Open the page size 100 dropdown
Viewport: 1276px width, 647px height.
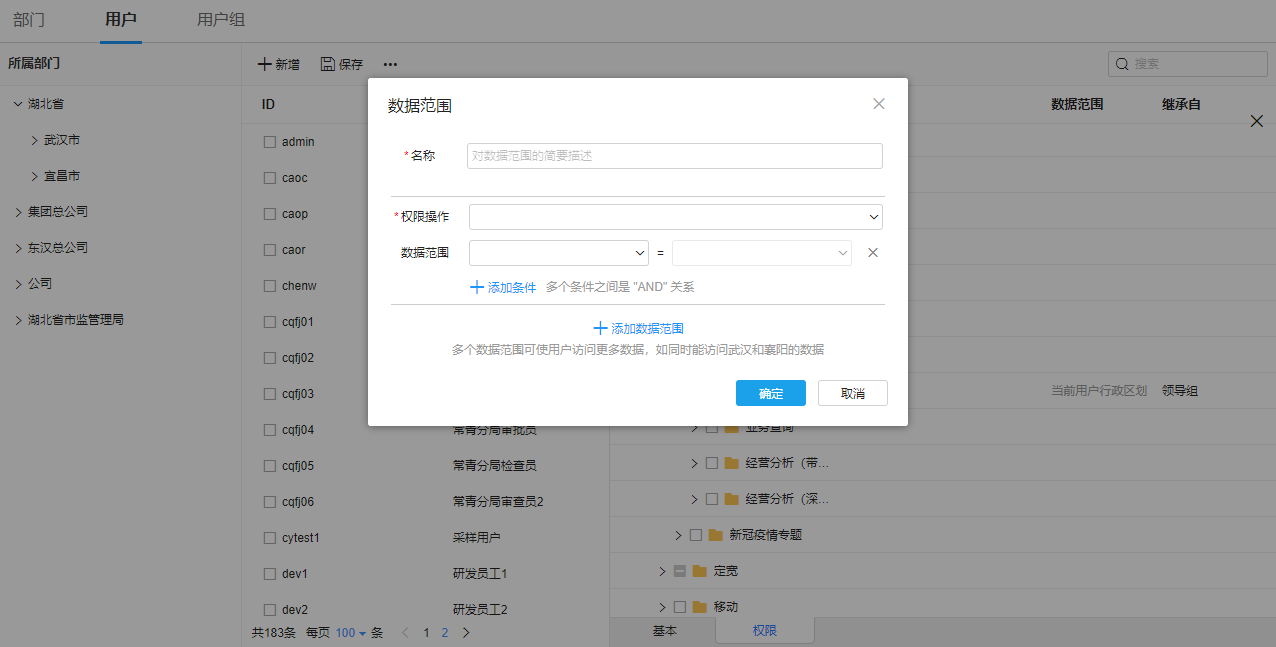[x=351, y=633]
